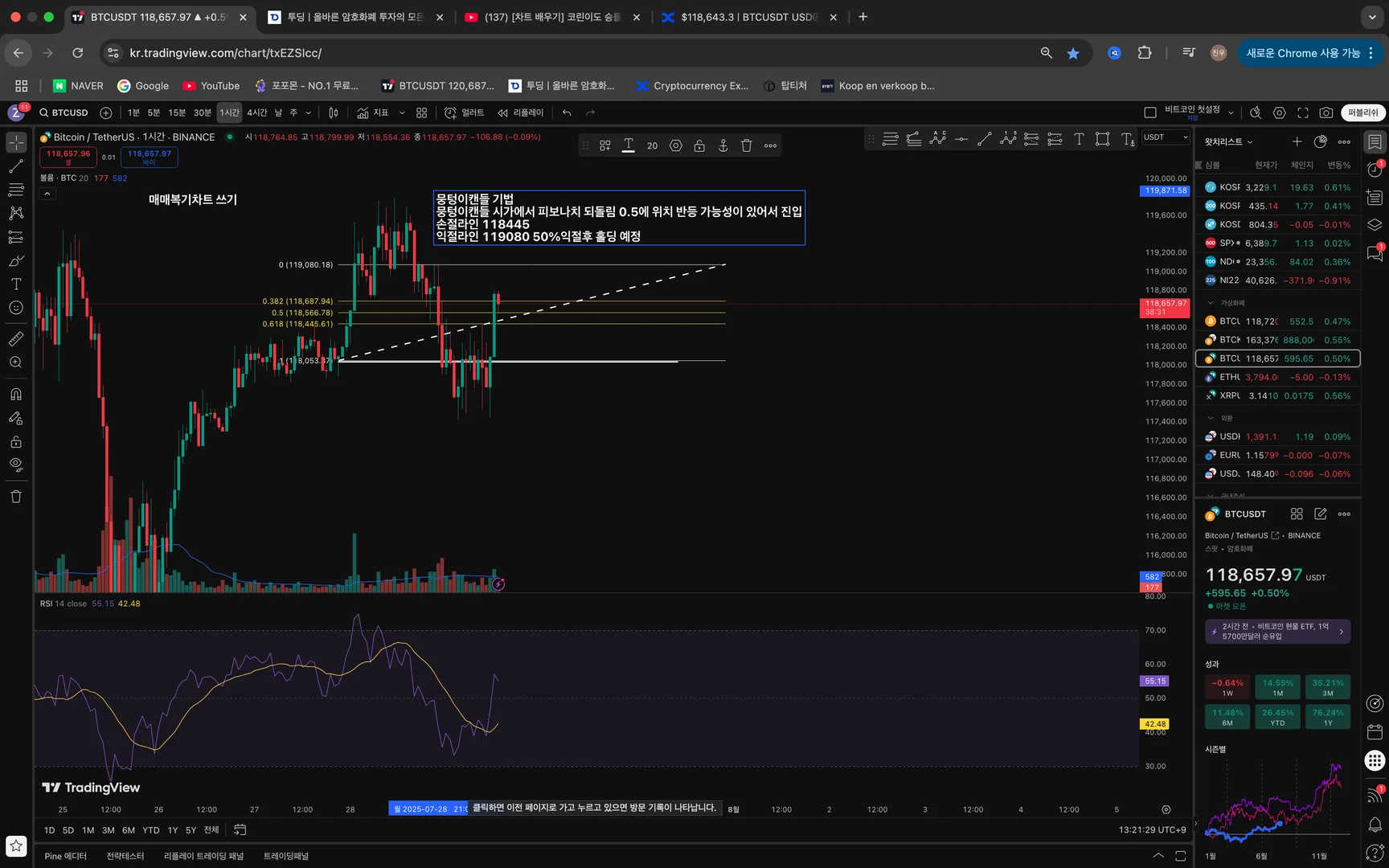Expand the indicators favorites dropdown arrow
Viewport: 1389px width, 868px height.
[402, 113]
